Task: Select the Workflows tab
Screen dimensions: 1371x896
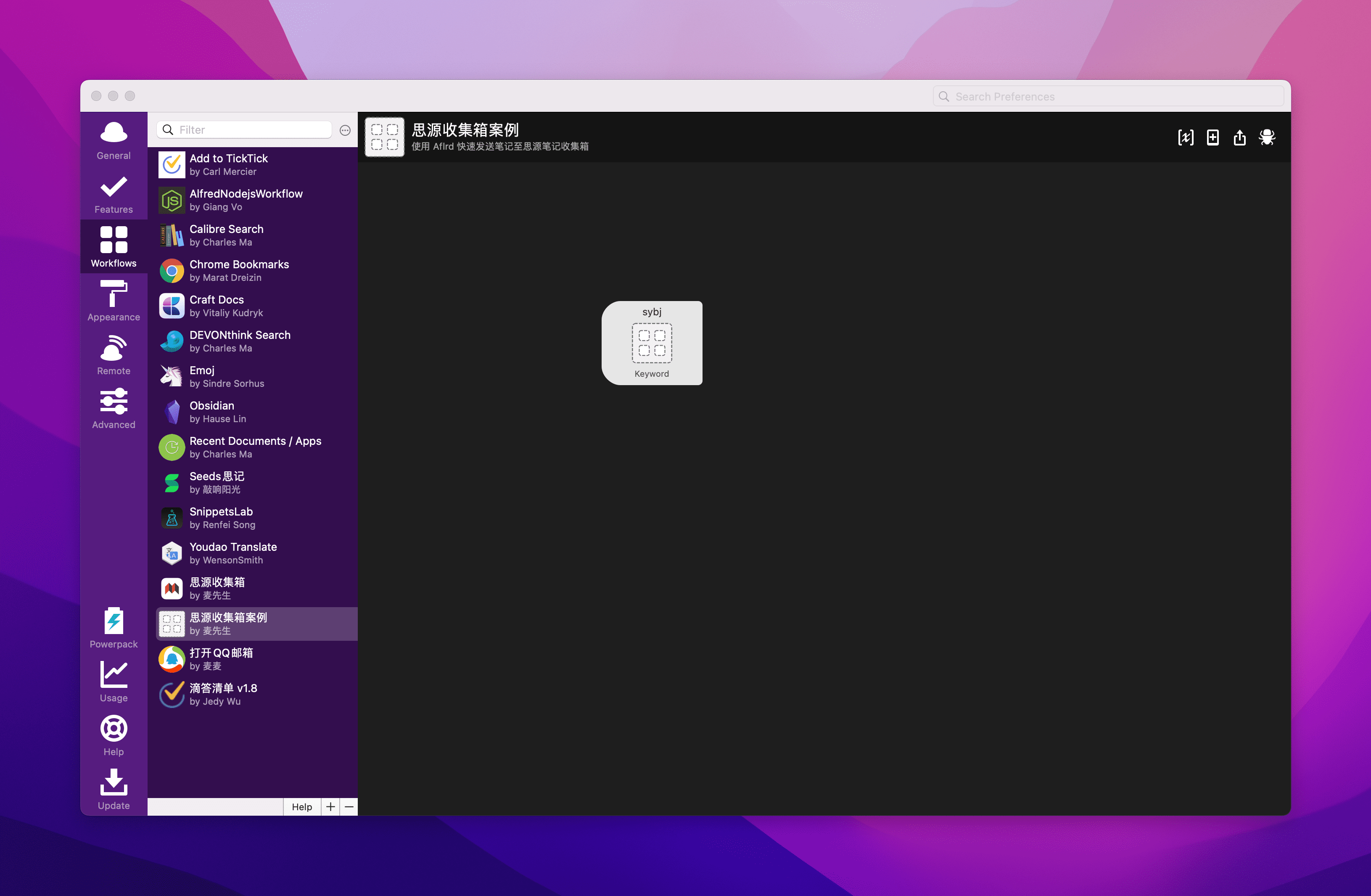Action: [x=114, y=247]
